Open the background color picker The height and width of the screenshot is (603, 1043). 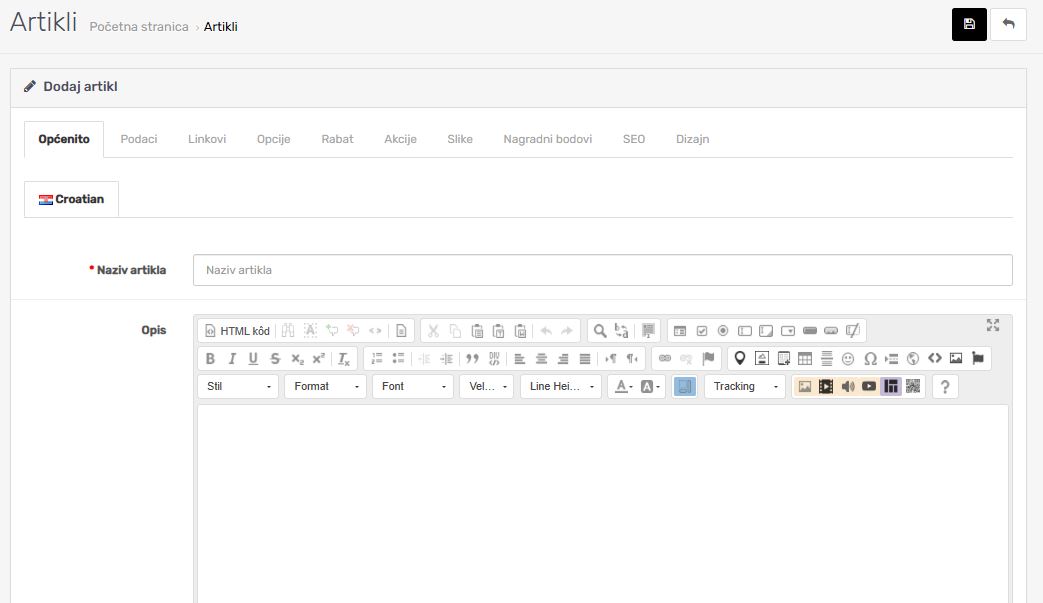click(650, 386)
